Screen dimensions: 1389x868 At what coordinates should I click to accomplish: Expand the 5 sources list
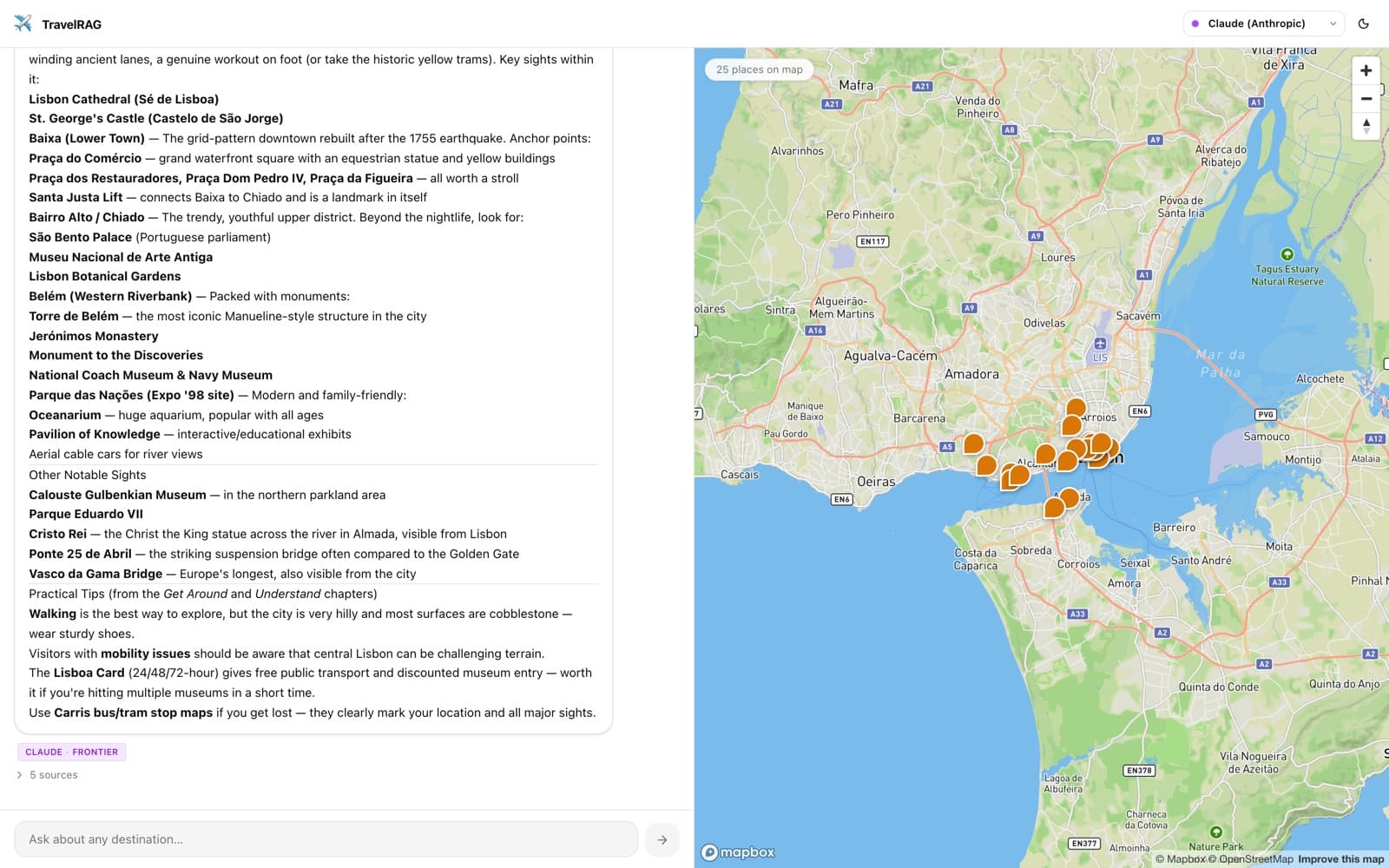48,775
